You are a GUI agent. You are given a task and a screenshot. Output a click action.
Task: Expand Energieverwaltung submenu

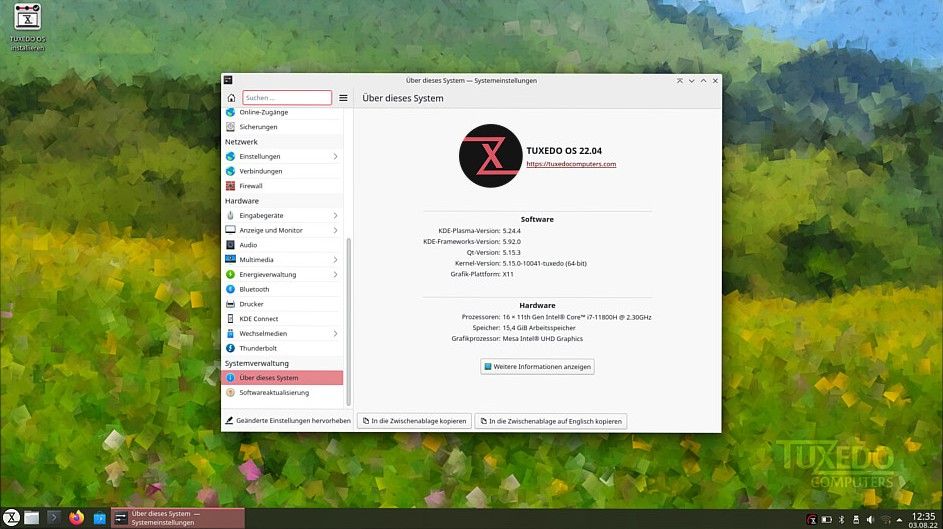click(x=335, y=275)
